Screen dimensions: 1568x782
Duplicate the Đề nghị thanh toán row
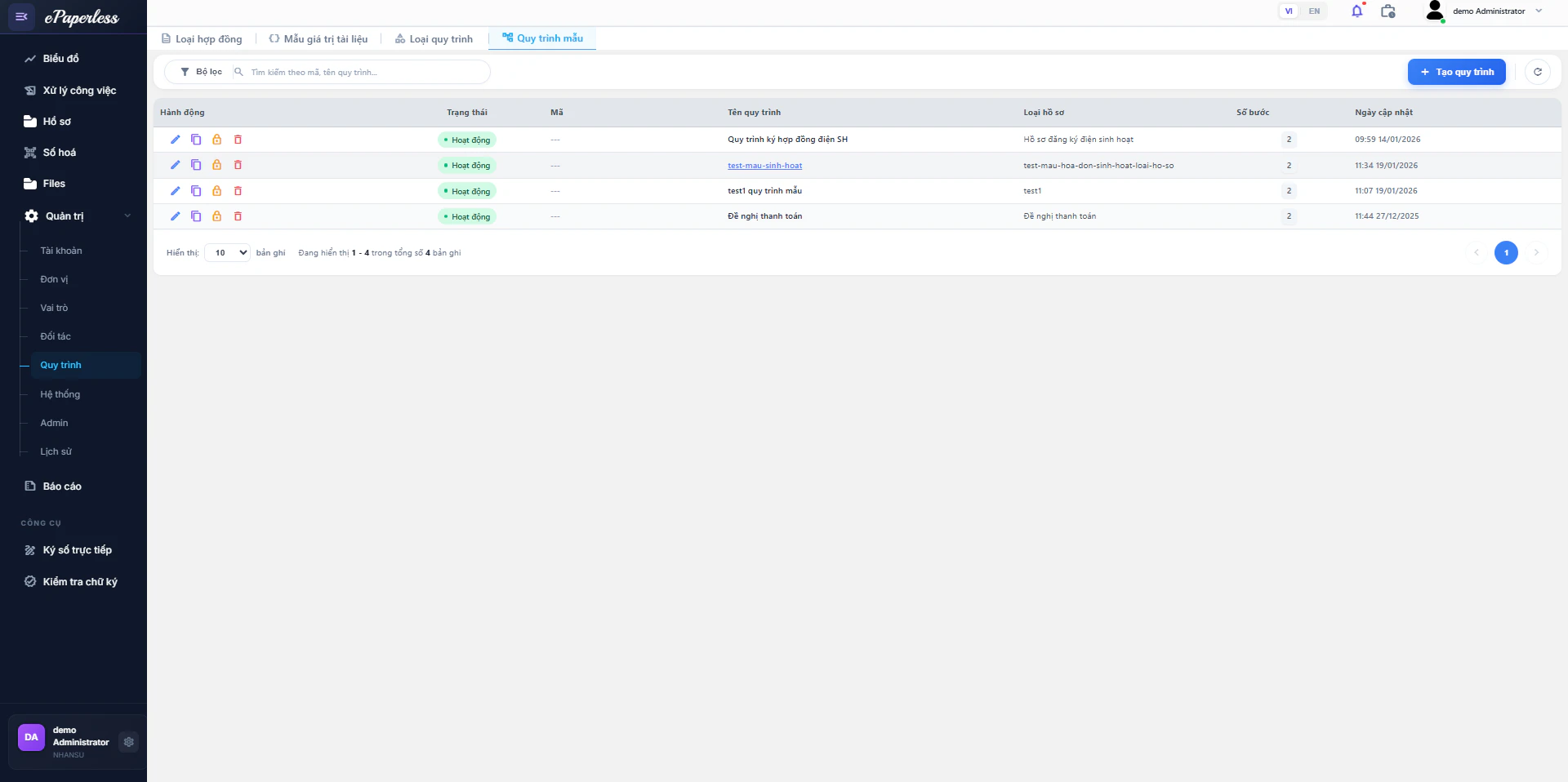point(196,216)
